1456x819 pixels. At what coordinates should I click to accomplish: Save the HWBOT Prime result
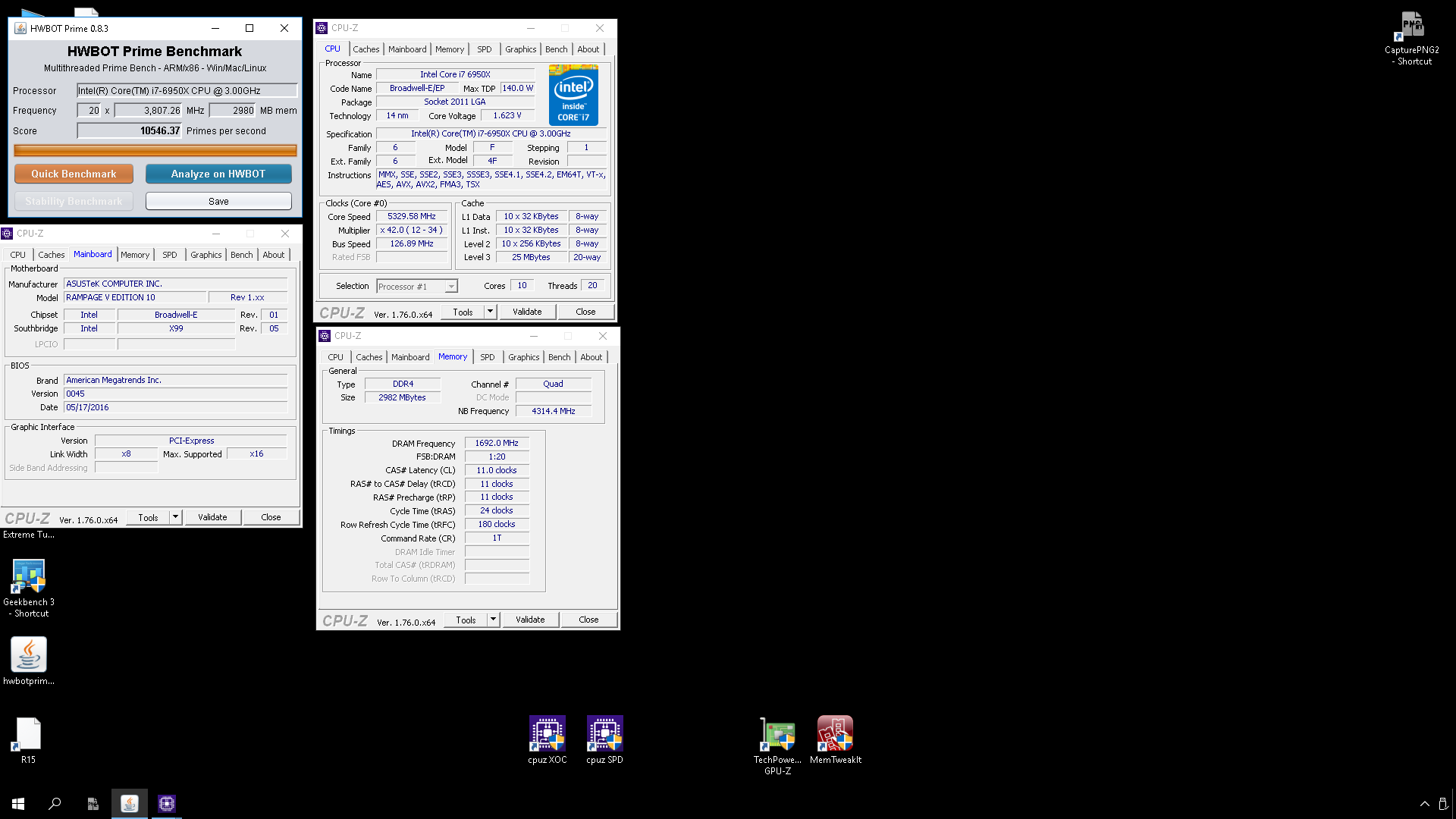coord(218,201)
